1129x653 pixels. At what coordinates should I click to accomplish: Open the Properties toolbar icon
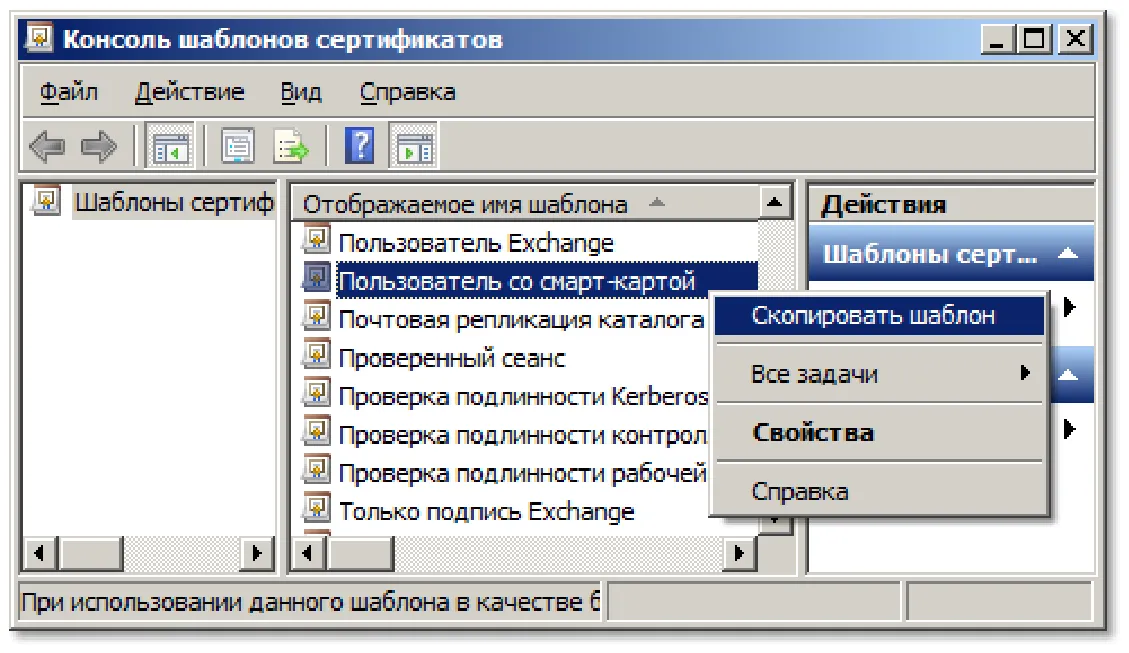237,146
